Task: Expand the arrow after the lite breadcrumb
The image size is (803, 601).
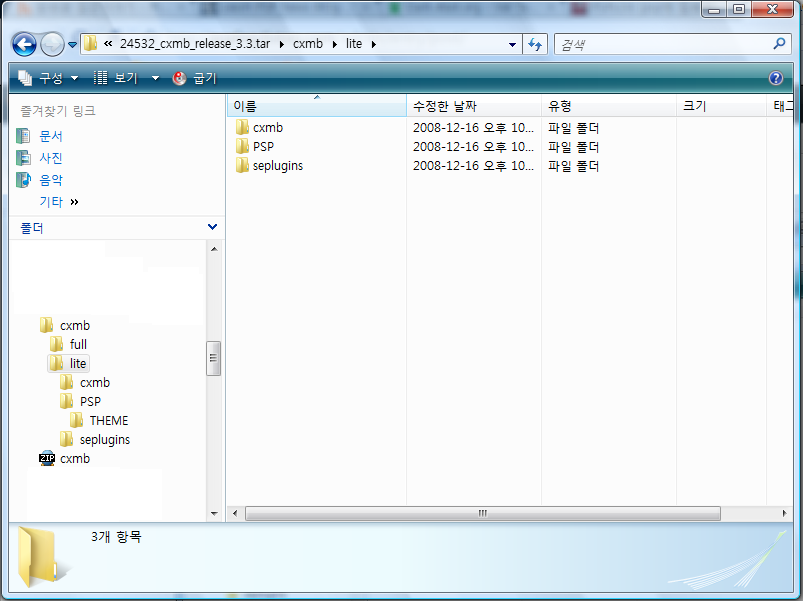Action: pos(373,45)
